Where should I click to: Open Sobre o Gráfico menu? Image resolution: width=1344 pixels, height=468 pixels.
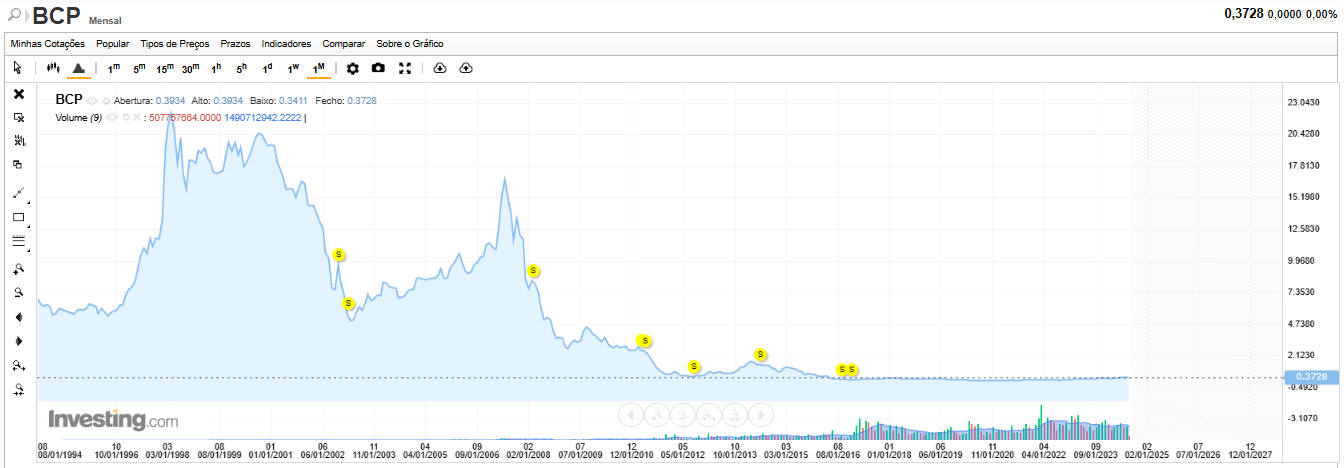pyautogui.click(x=410, y=44)
